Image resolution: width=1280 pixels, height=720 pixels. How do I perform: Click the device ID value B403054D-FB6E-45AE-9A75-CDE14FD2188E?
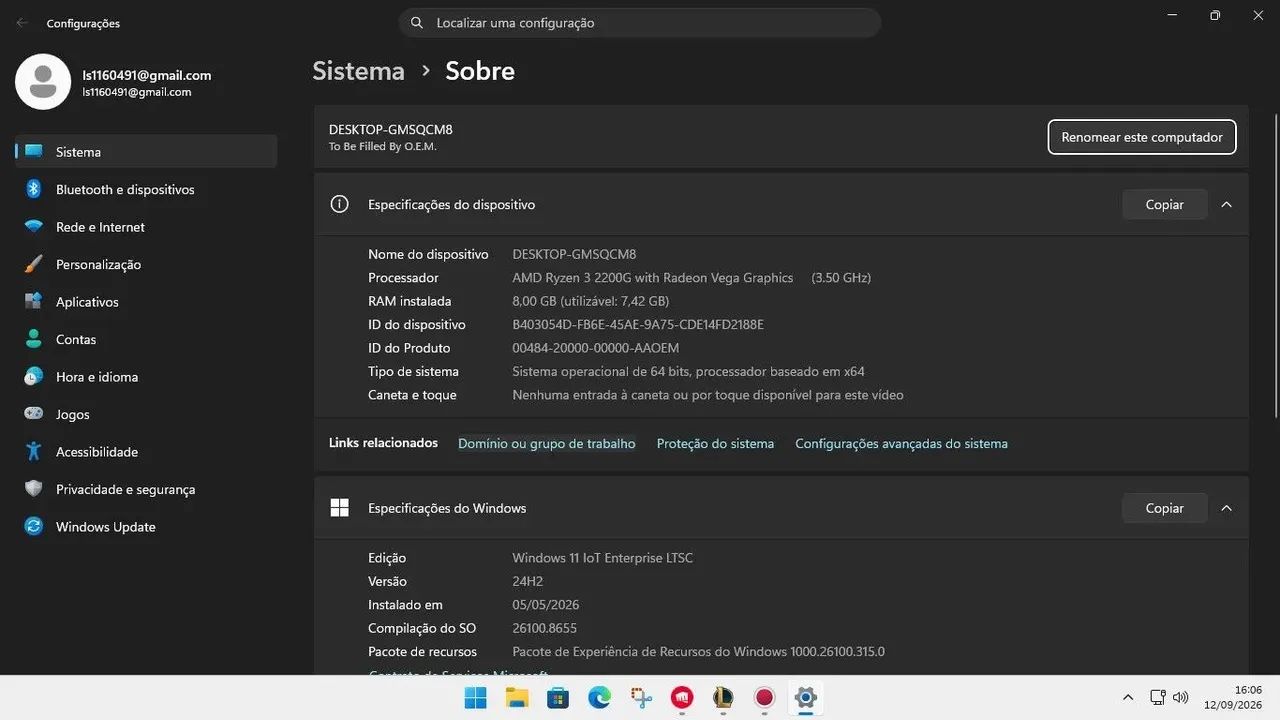(x=638, y=325)
